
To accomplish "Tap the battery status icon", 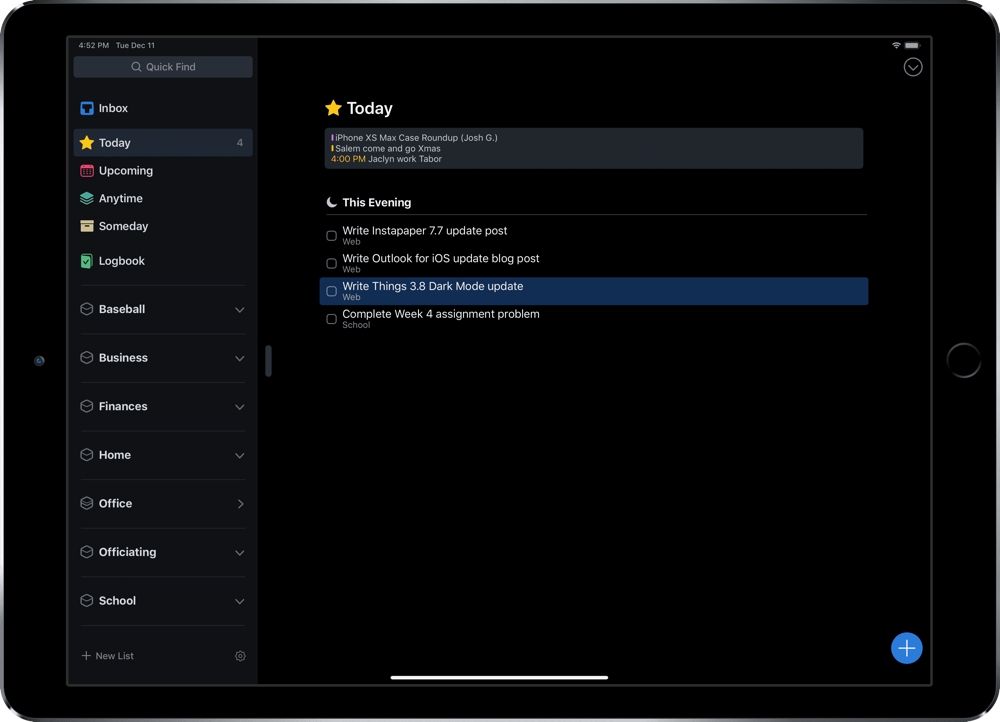I will tap(913, 45).
